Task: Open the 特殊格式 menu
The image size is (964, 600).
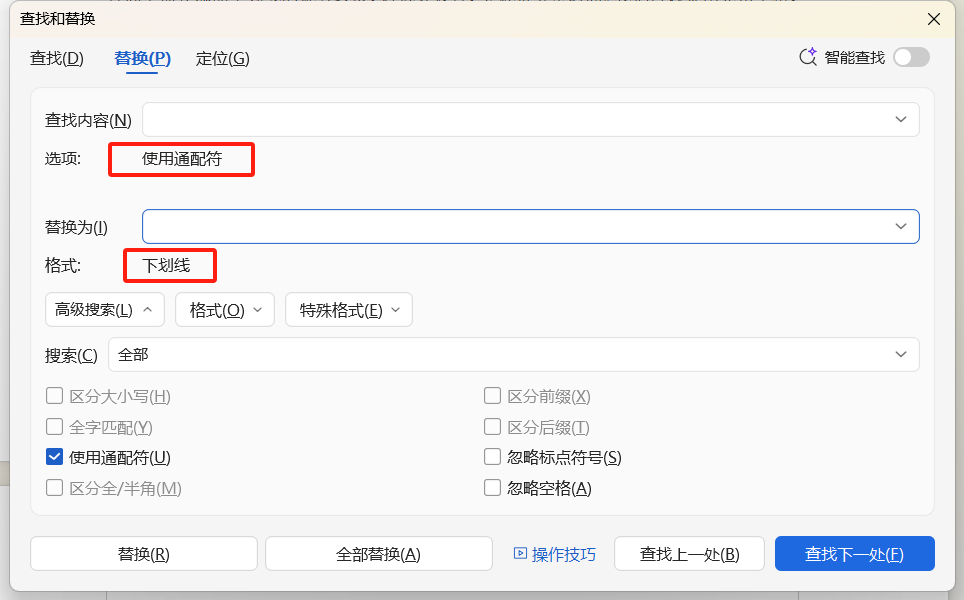Action: (347, 309)
